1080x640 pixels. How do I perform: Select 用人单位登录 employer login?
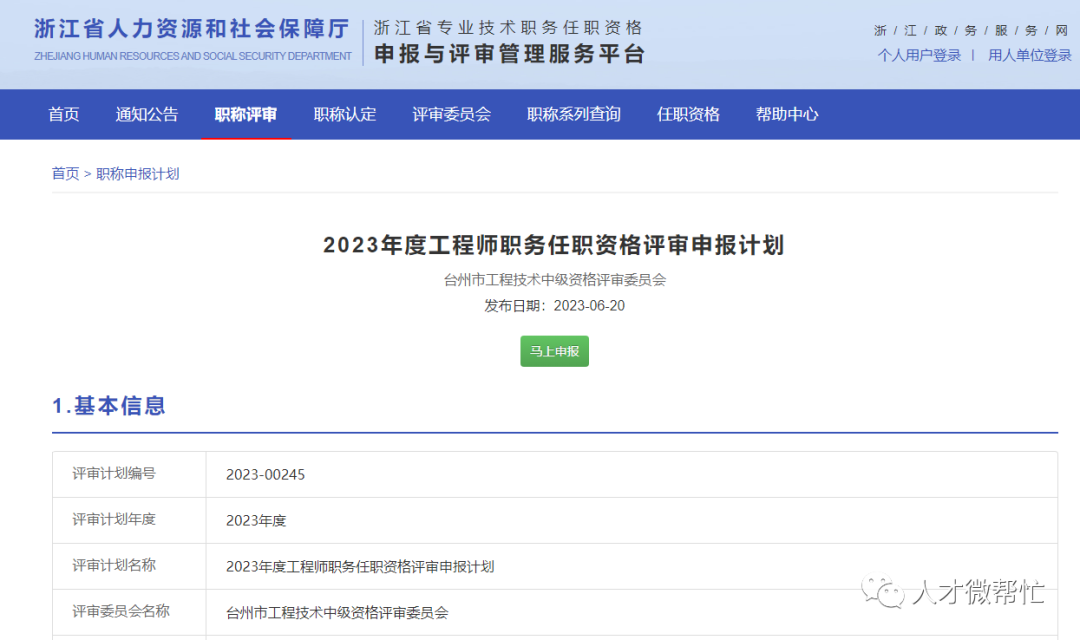coord(1029,56)
